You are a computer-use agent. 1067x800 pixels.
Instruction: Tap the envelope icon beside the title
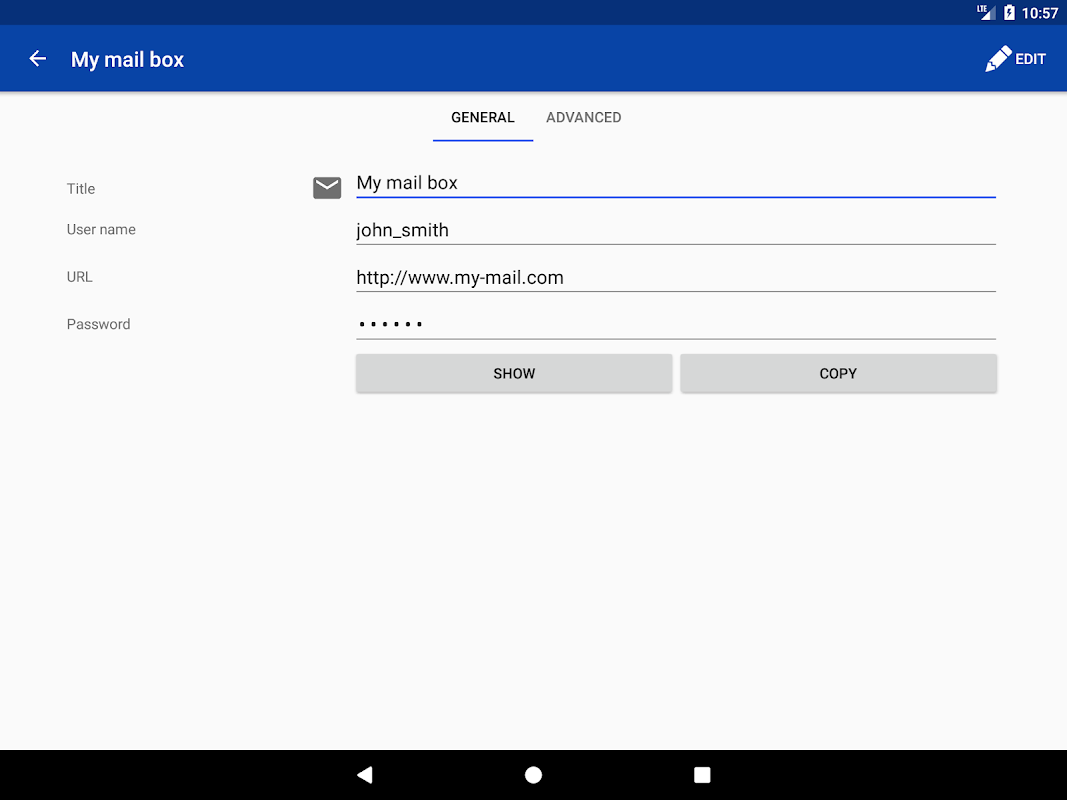coord(327,187)
